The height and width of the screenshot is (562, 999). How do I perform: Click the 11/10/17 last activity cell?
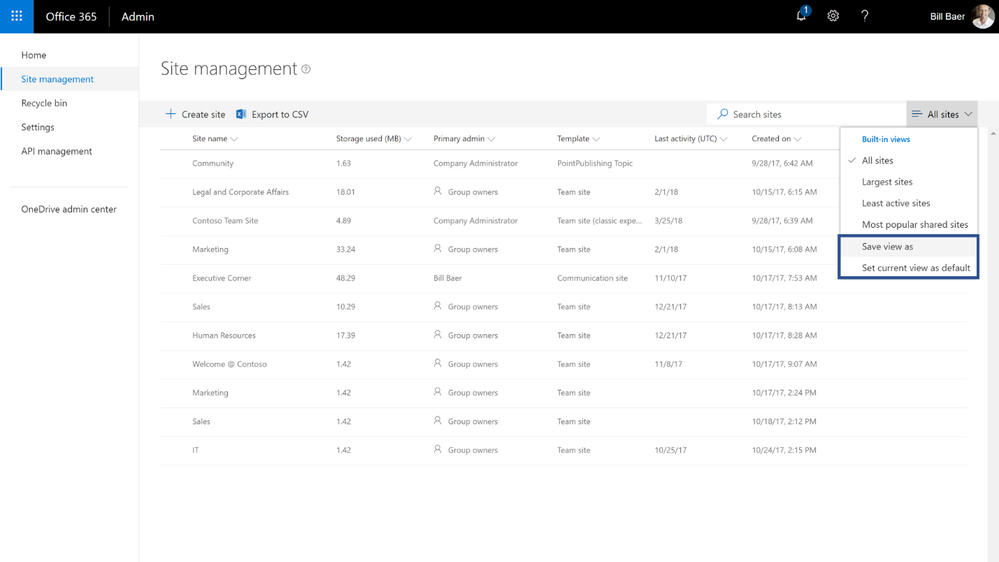670,278
